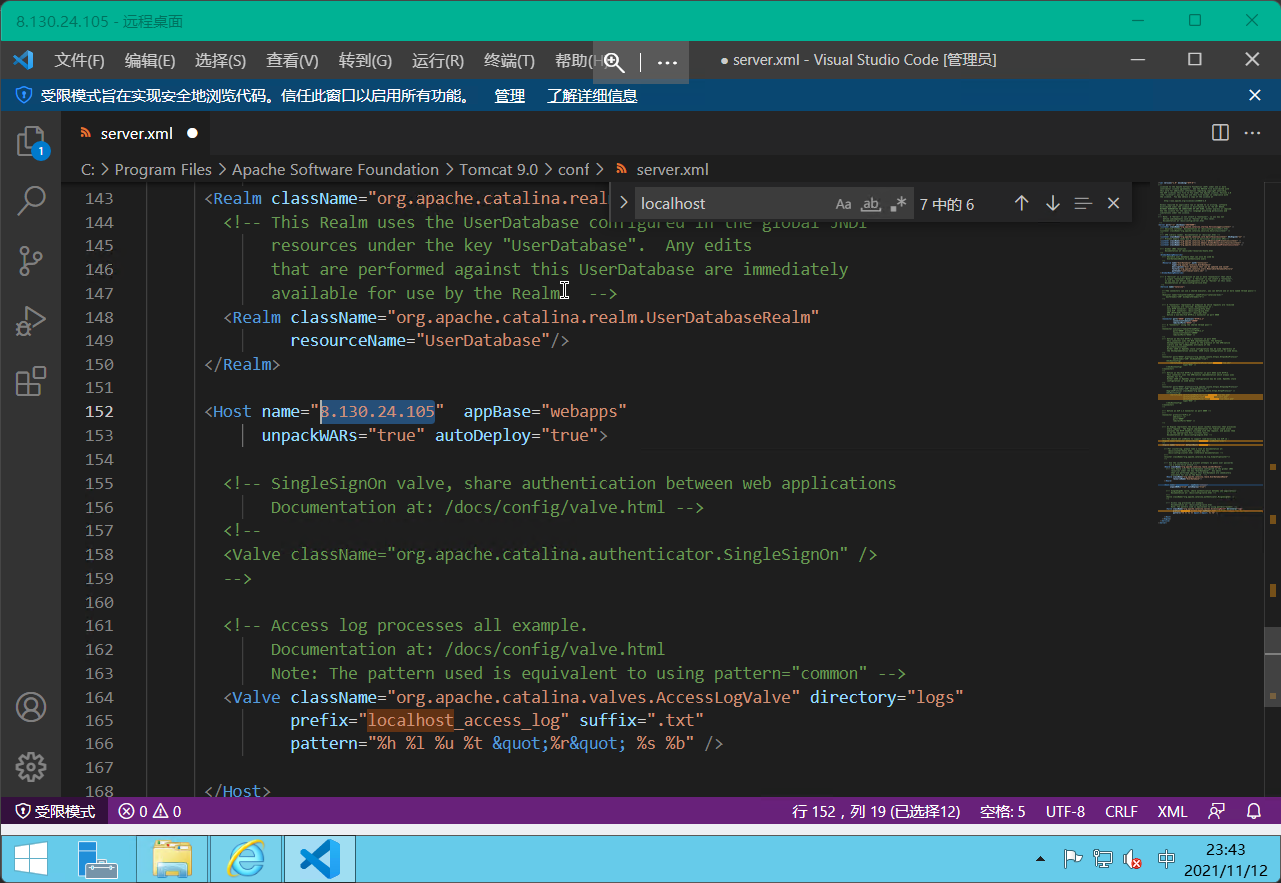Toggle Match Case in find widget
The image size is (1281, 883).
[844, 204]
